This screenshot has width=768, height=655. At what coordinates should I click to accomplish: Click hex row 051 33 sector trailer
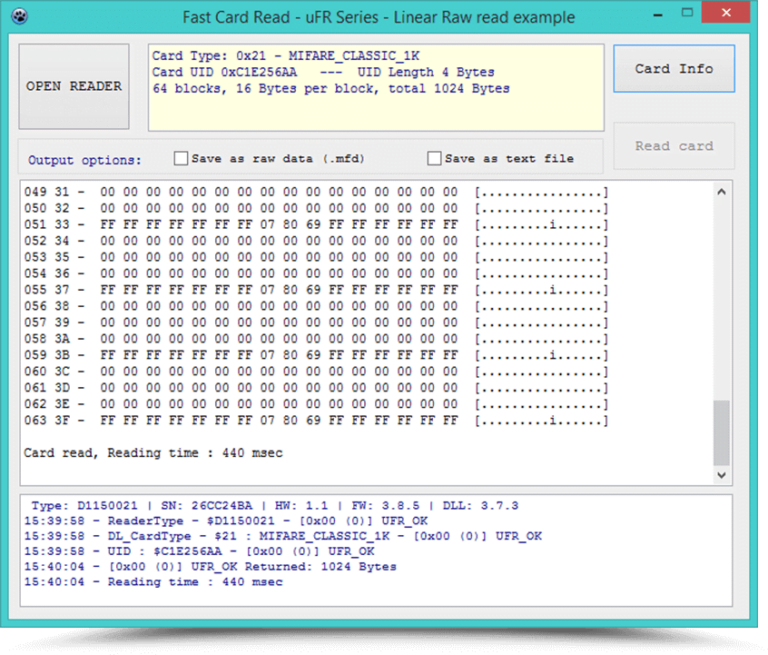click(x=316, y=224)
